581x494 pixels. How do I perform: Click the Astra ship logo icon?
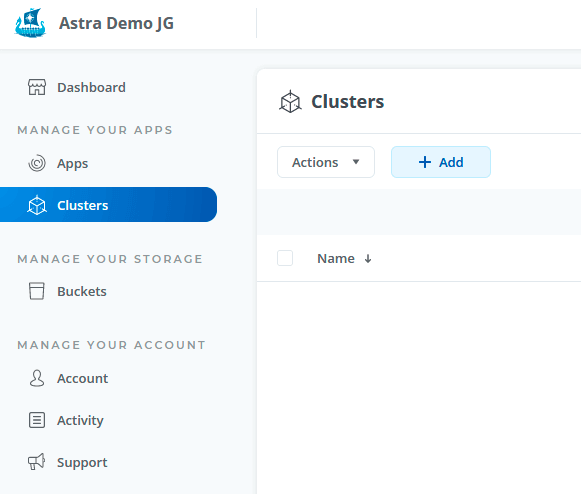tap(30, 23)
